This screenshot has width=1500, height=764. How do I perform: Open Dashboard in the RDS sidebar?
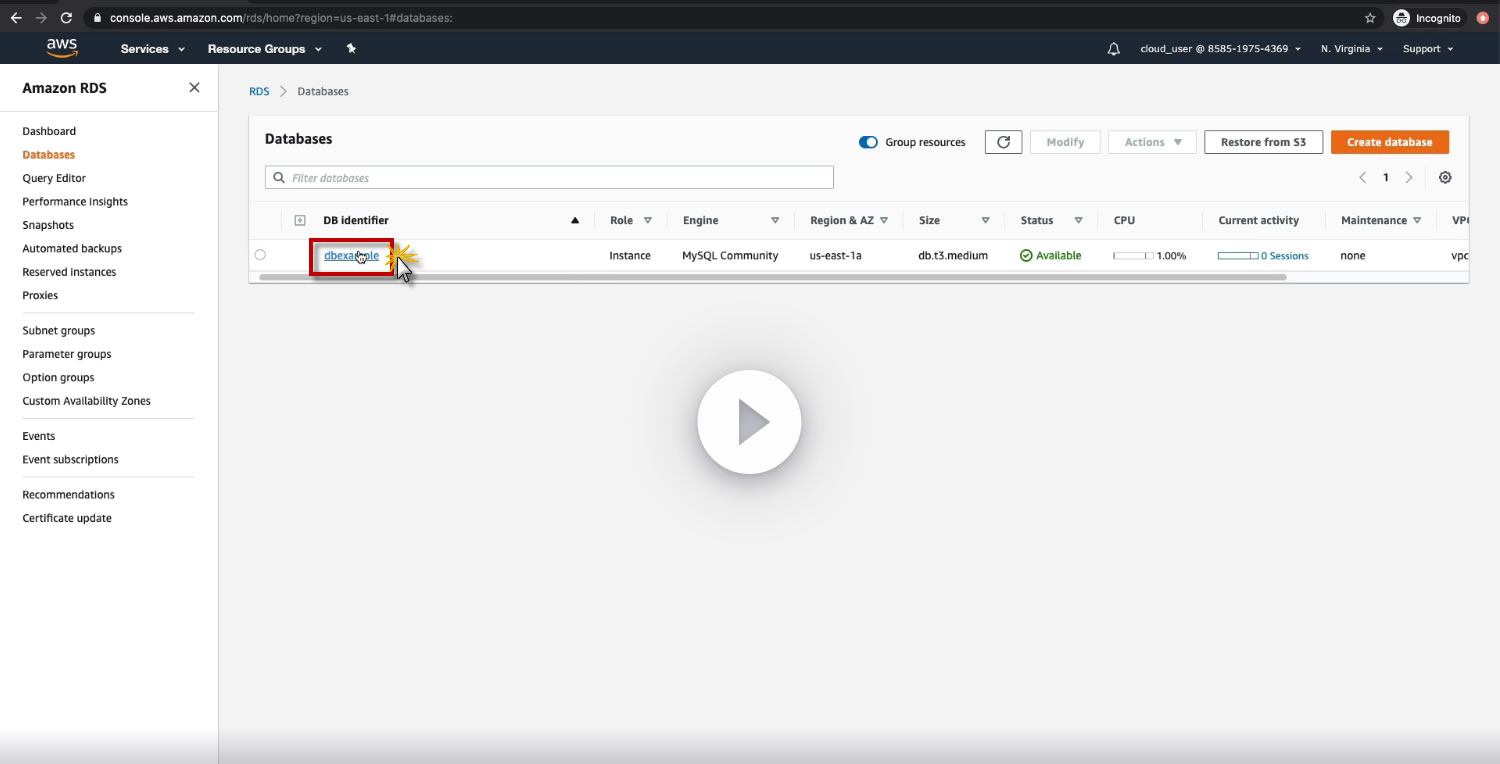(49, 131)
